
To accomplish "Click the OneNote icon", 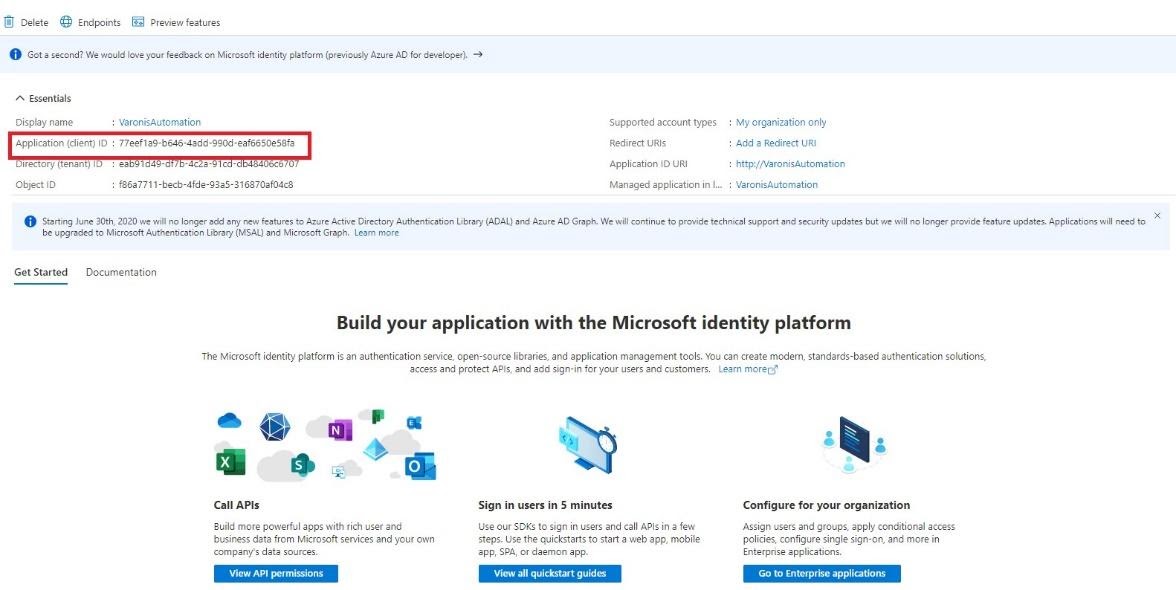I will click(340, 430).
